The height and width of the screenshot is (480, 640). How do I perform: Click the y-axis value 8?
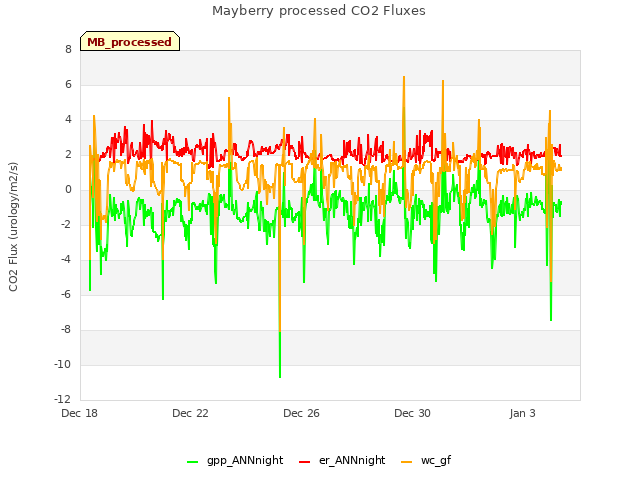[x=68, y=49]
